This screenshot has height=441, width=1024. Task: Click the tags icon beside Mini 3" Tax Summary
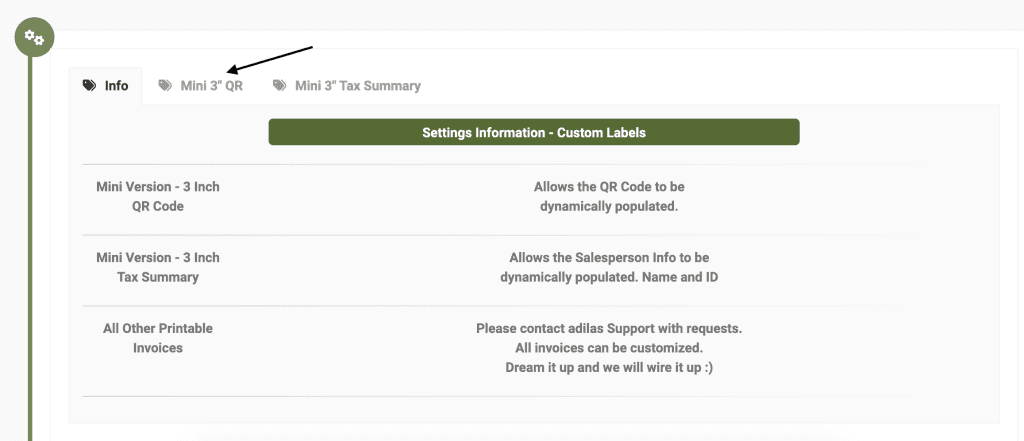[x=280, y=86]
